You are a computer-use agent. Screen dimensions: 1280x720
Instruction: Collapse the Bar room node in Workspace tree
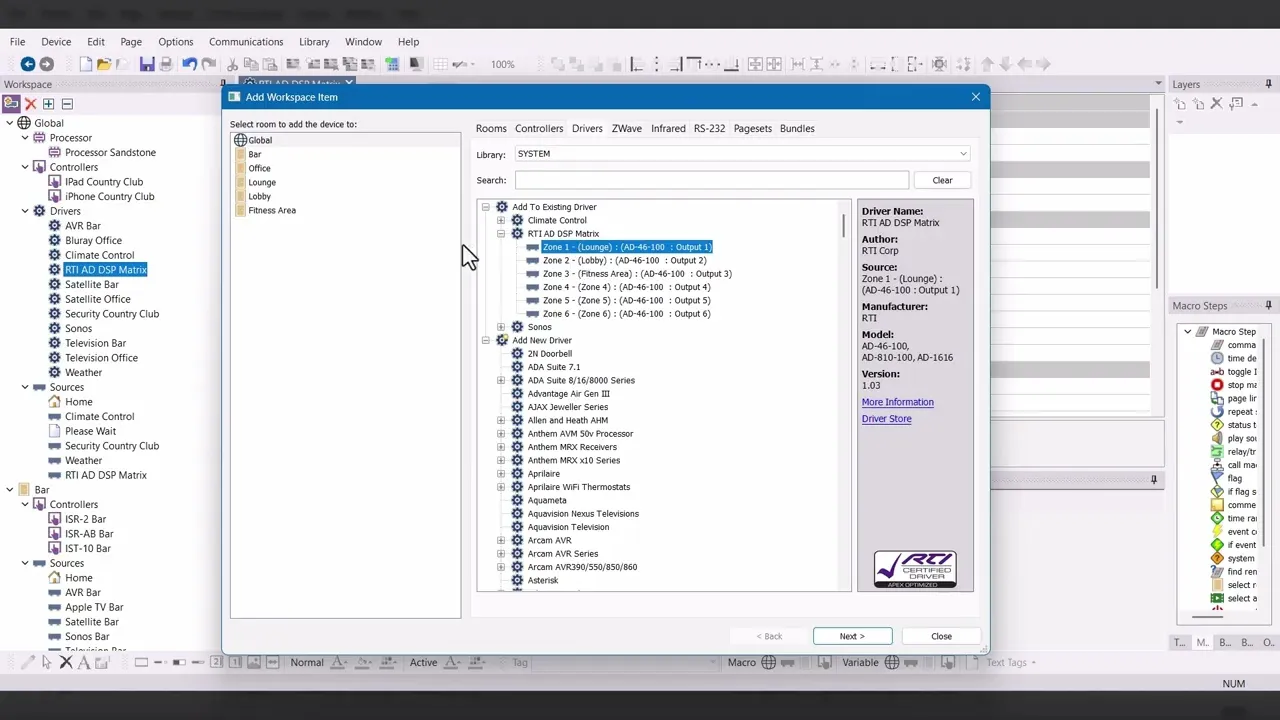(10, 490)
